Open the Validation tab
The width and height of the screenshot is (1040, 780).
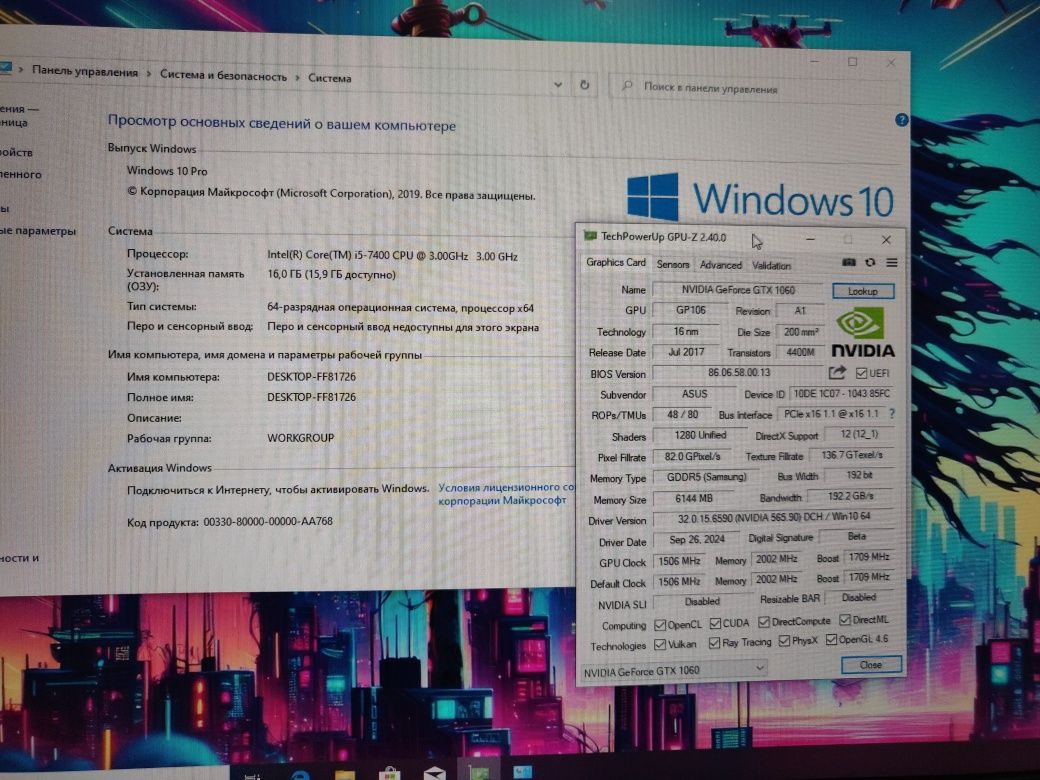click(771, 266)
